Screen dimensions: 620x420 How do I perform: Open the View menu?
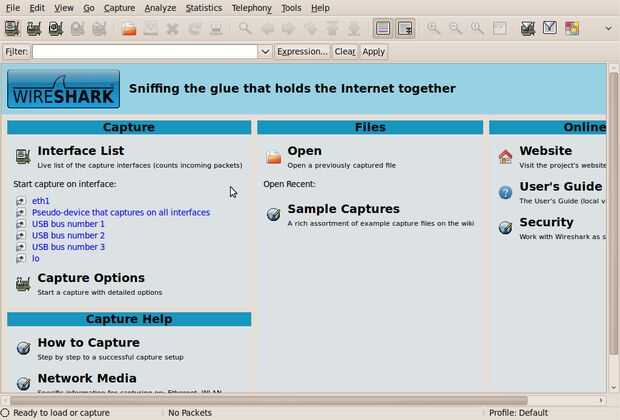(x=64, y=8)
